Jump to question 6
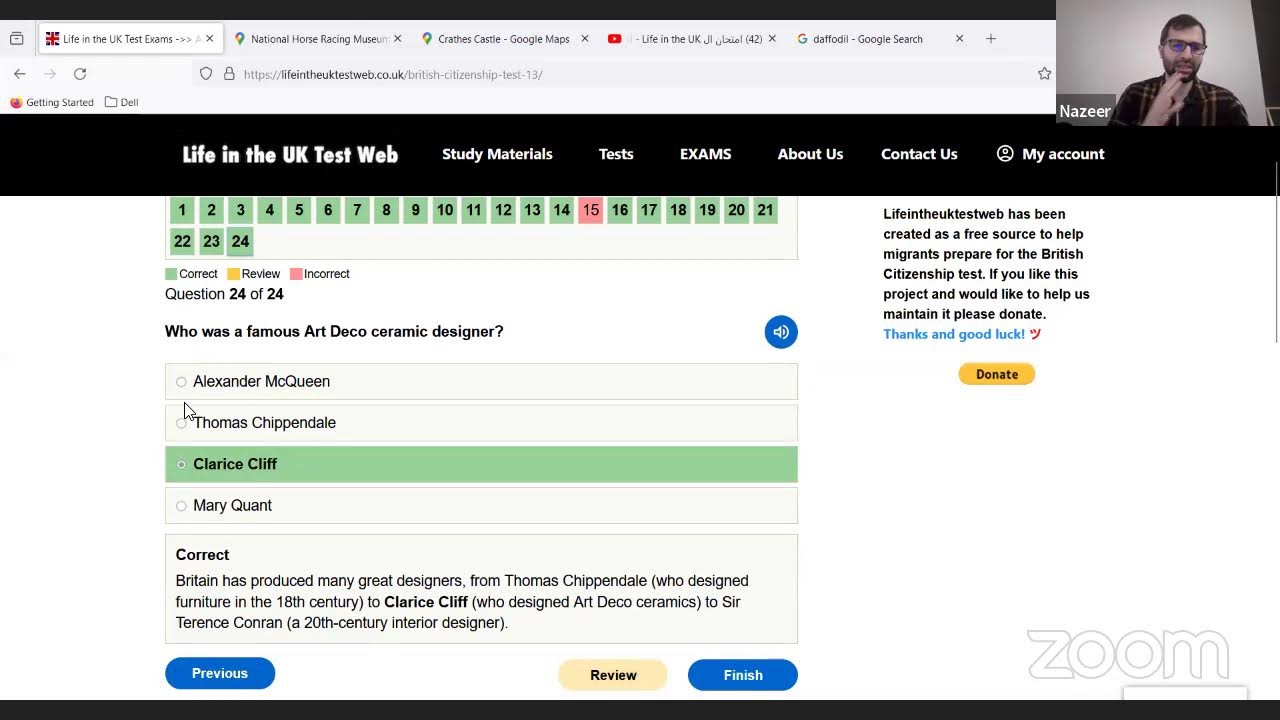1280x720 pixels. (328, 210)
